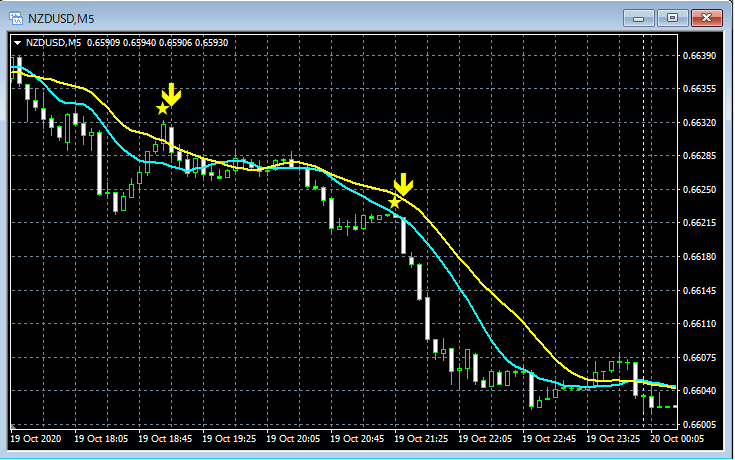Click the 19 Oct 18:45 time label
The height and width of the screenshot is (460, 735).
point(165,438)
